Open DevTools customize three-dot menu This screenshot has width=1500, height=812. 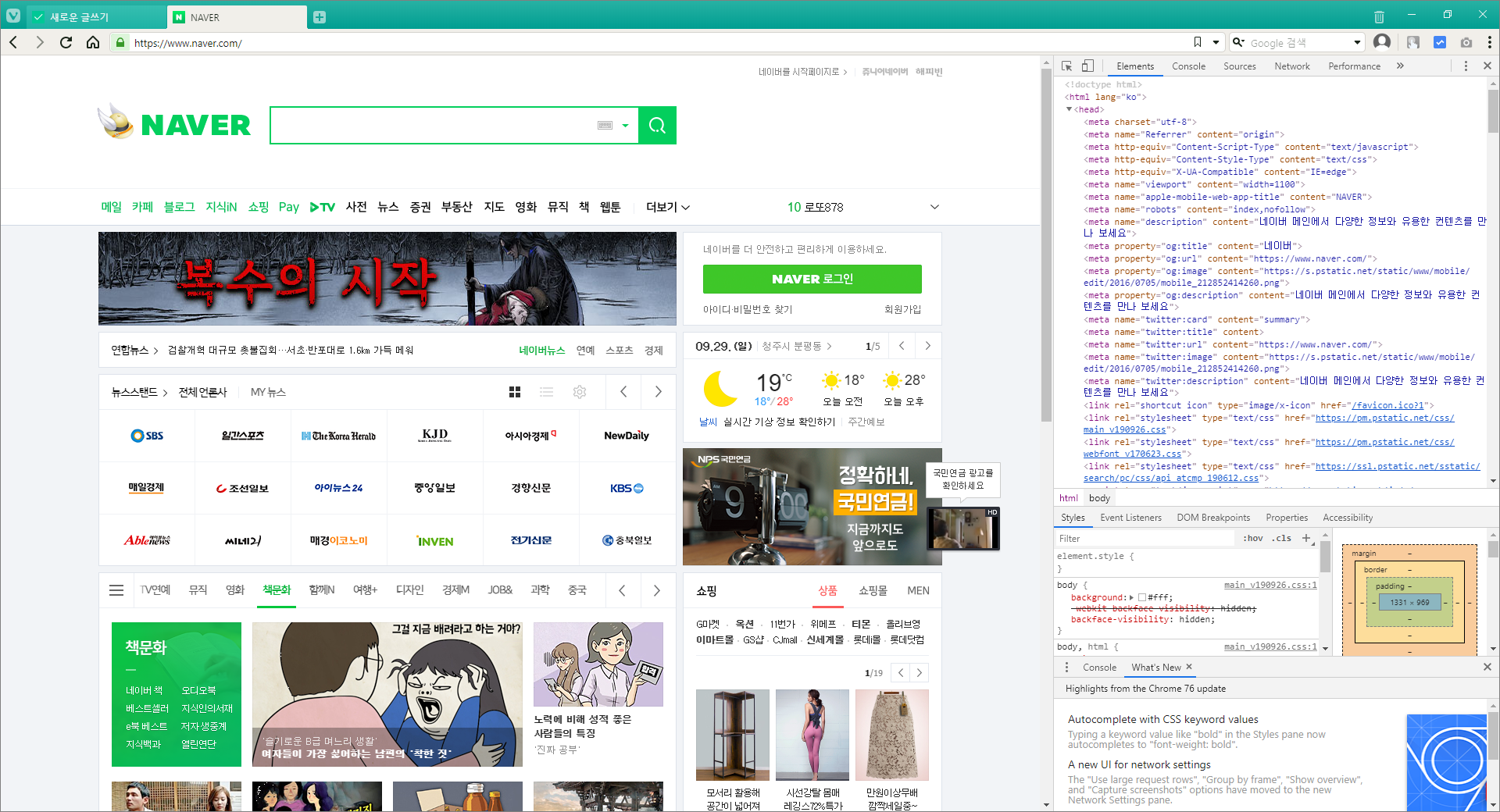point(1466,66)
